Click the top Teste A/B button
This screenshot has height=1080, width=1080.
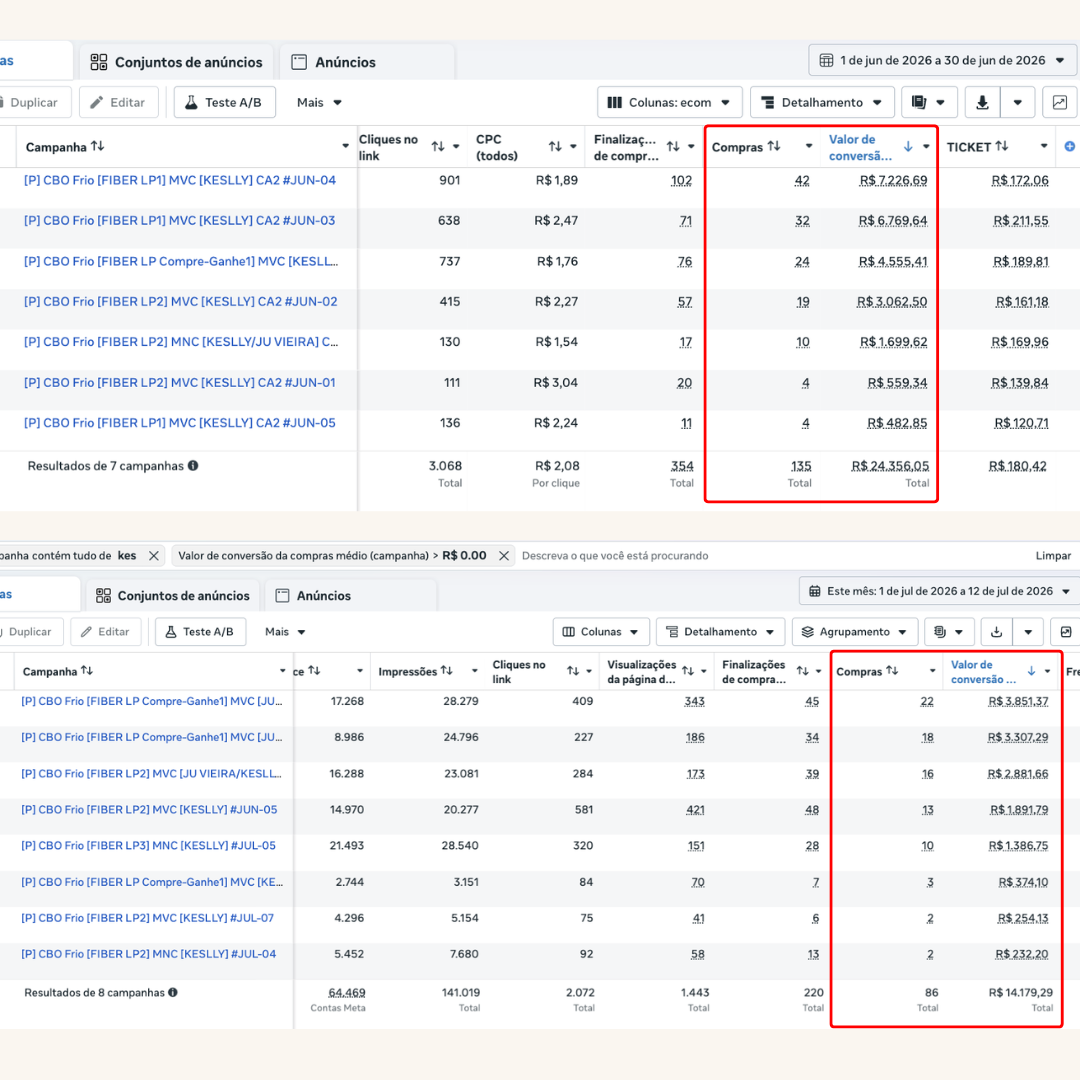point(225,103)
